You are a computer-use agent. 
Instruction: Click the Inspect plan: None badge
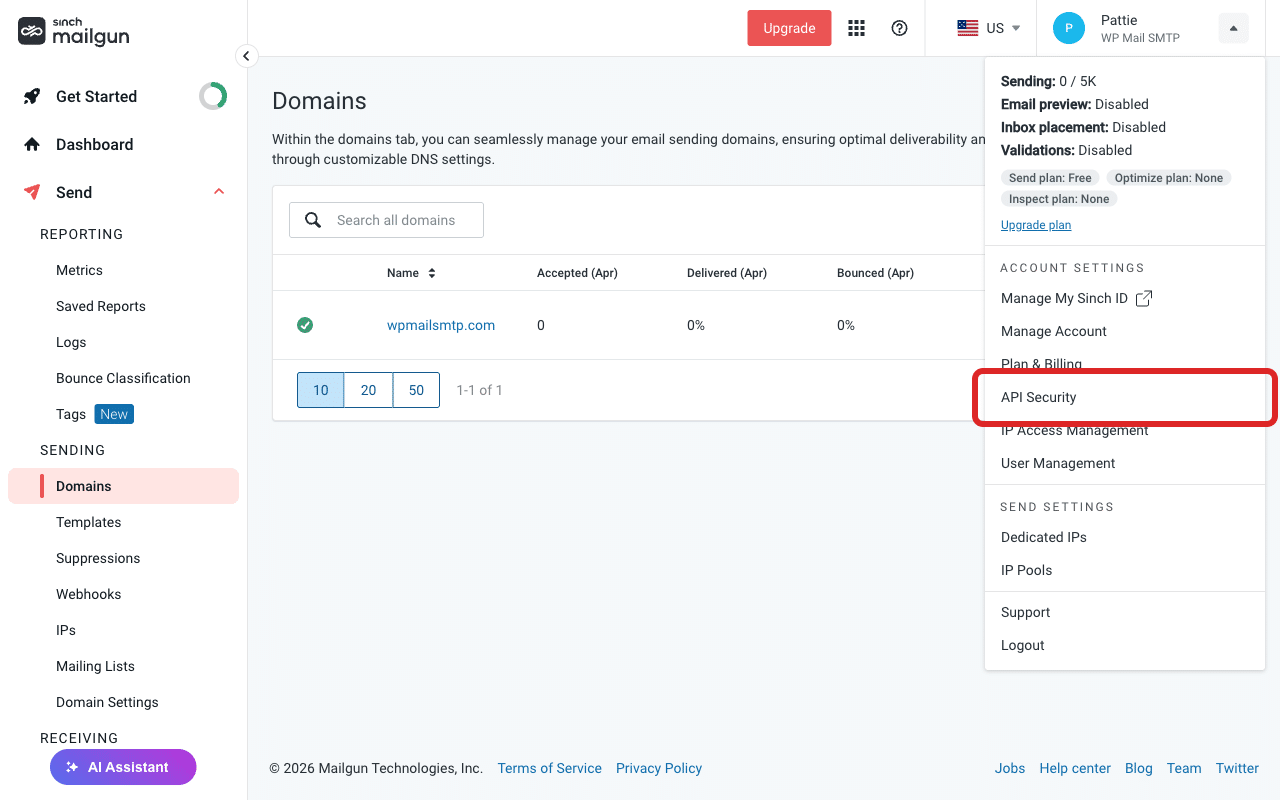click(x=1059, y=199)
